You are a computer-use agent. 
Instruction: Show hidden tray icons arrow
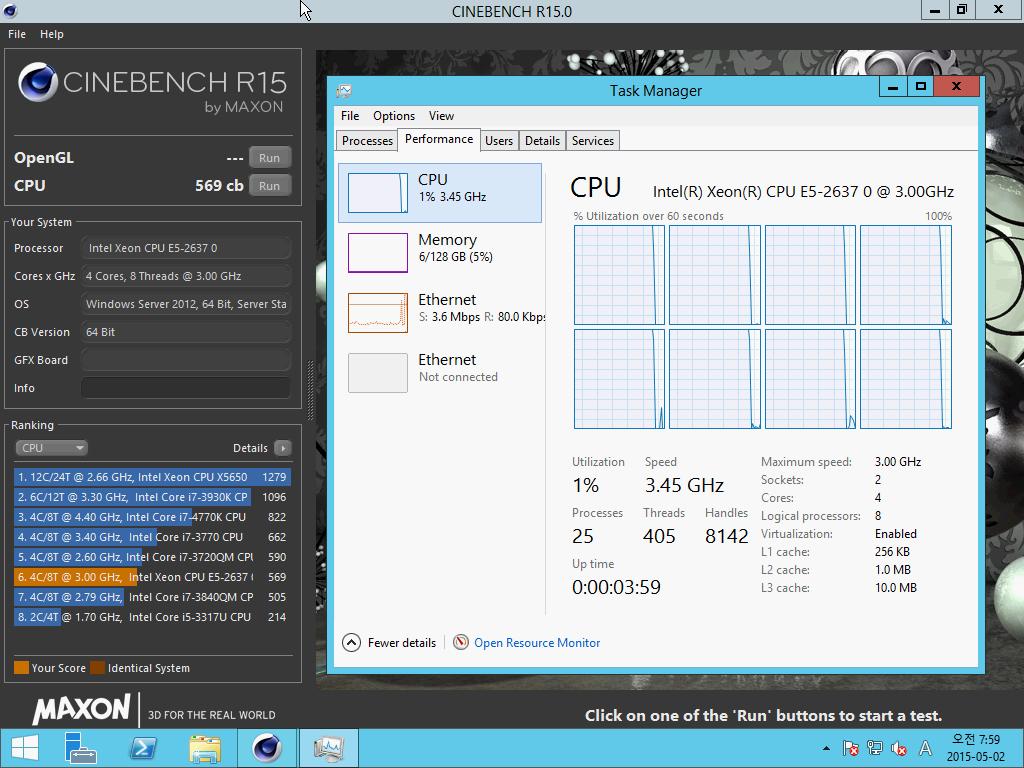click(826, 748)
